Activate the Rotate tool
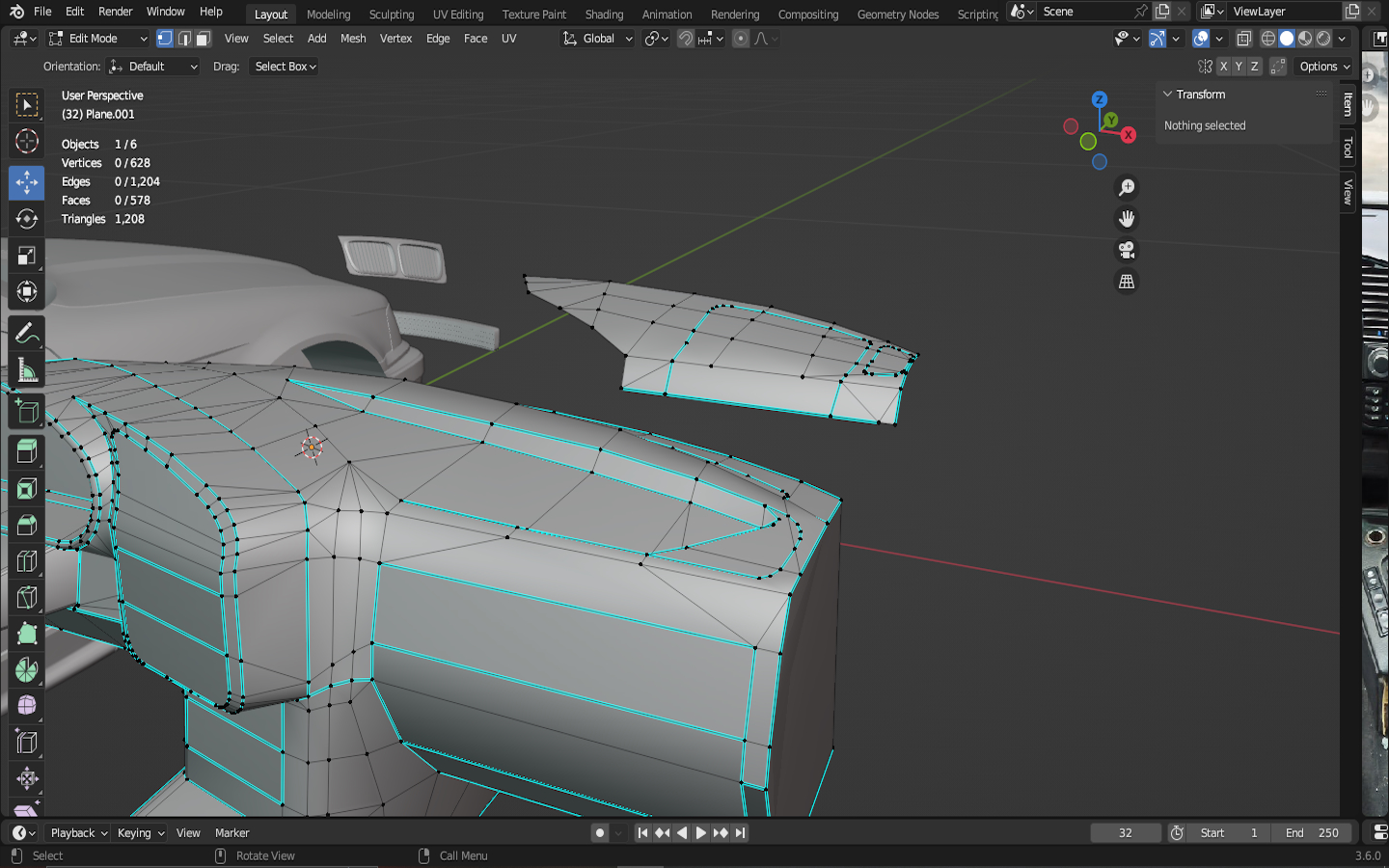Screen dimensions: 1389x868 point(26,219)
